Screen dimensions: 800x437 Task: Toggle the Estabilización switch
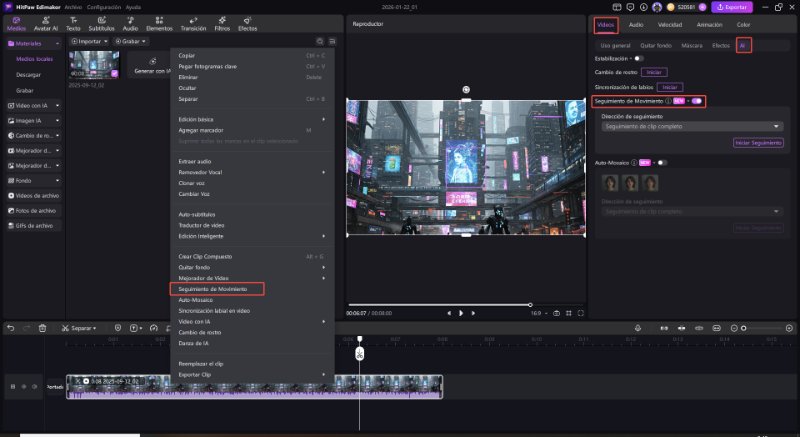click(639, 58)
